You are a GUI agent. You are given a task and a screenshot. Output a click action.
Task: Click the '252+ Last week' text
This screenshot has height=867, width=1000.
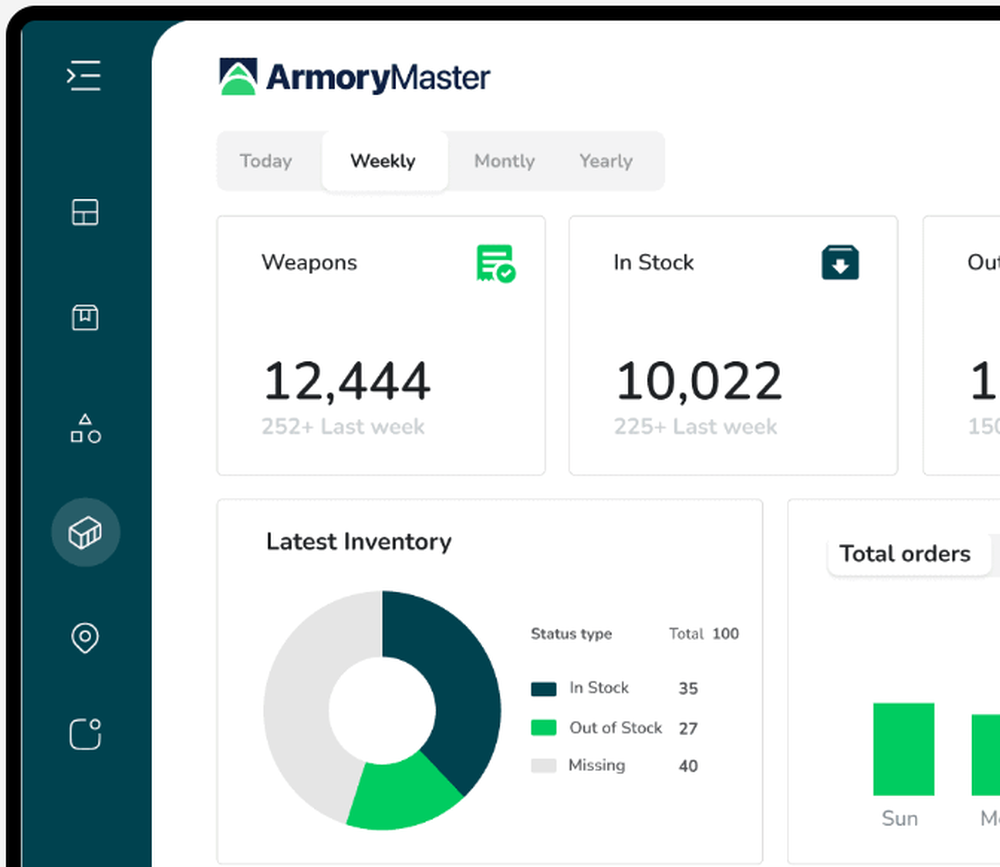[x=342, y=426]
